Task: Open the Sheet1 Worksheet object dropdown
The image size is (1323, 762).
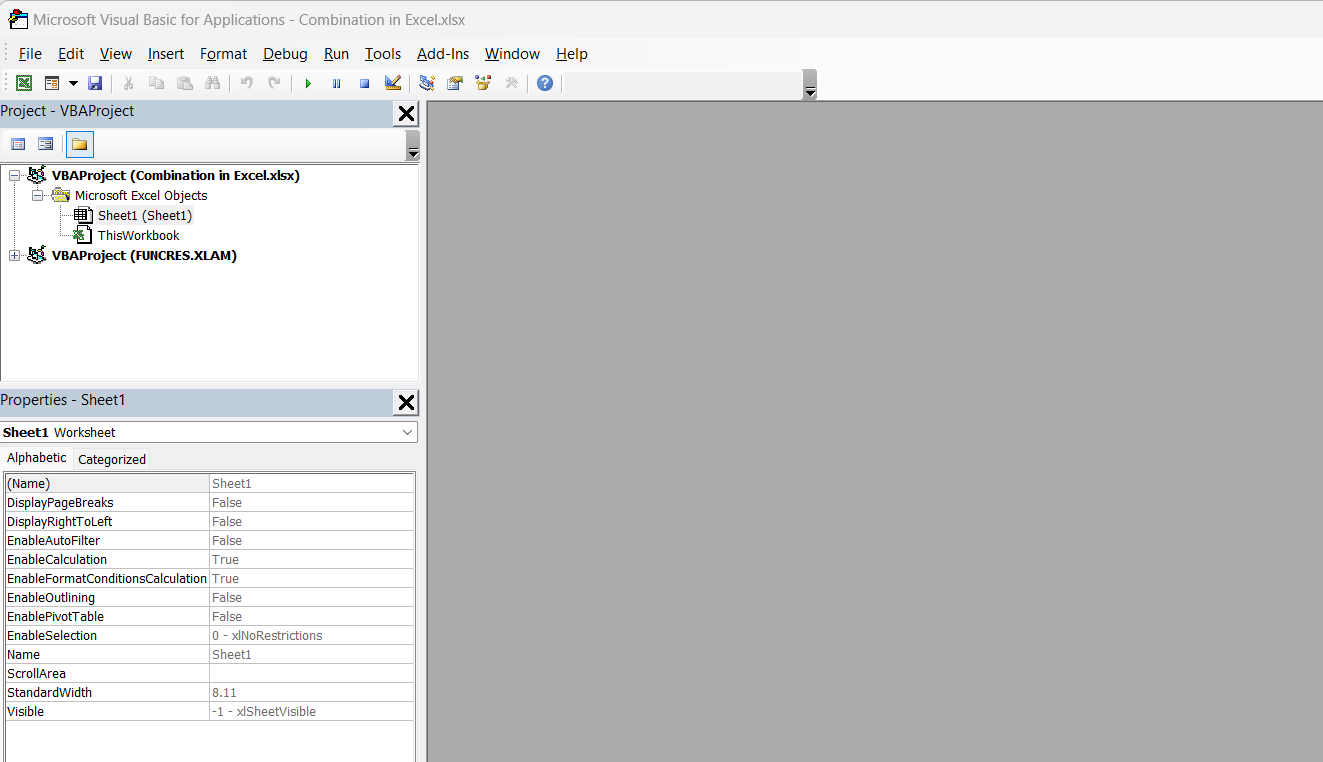Action: tap(407, 432)
